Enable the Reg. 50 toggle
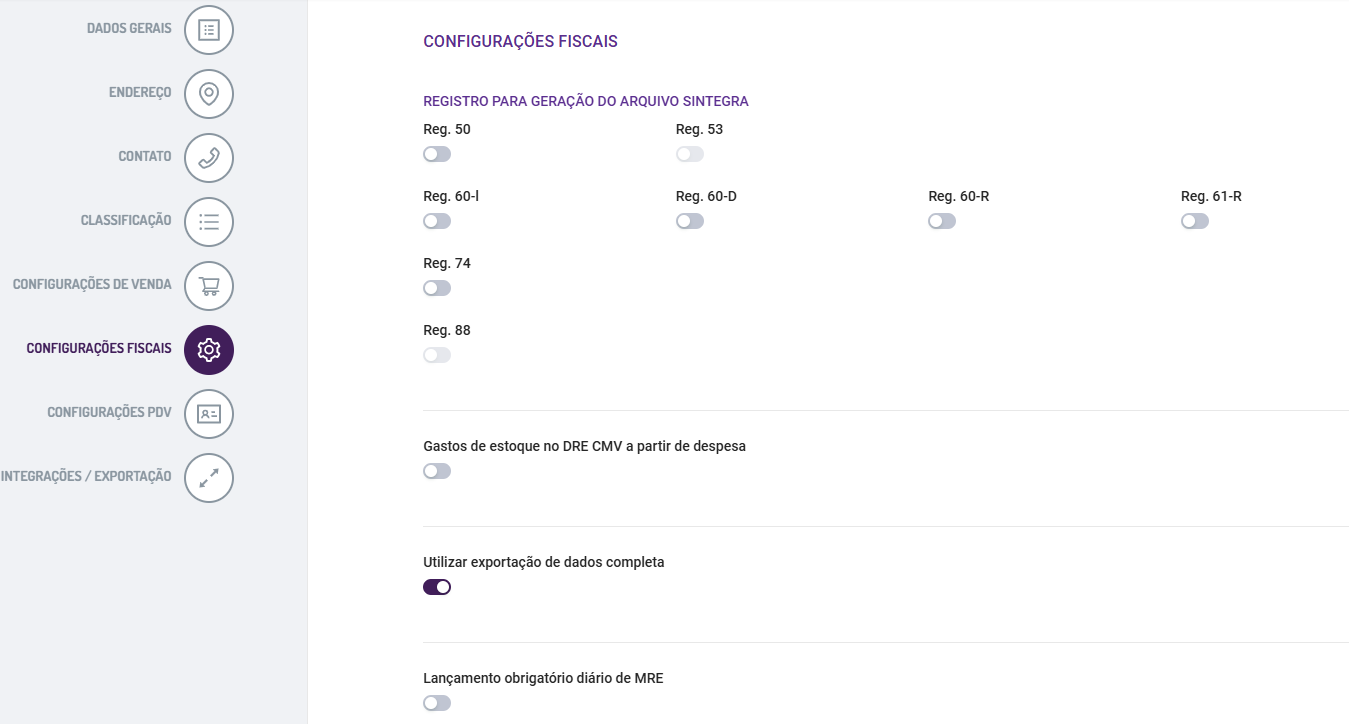 437,154
